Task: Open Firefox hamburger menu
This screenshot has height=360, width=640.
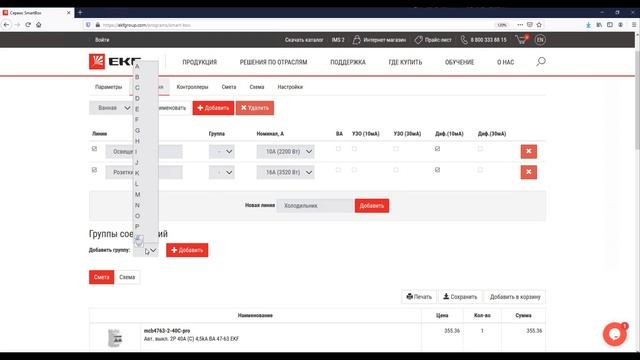Action: pos(634,25)
